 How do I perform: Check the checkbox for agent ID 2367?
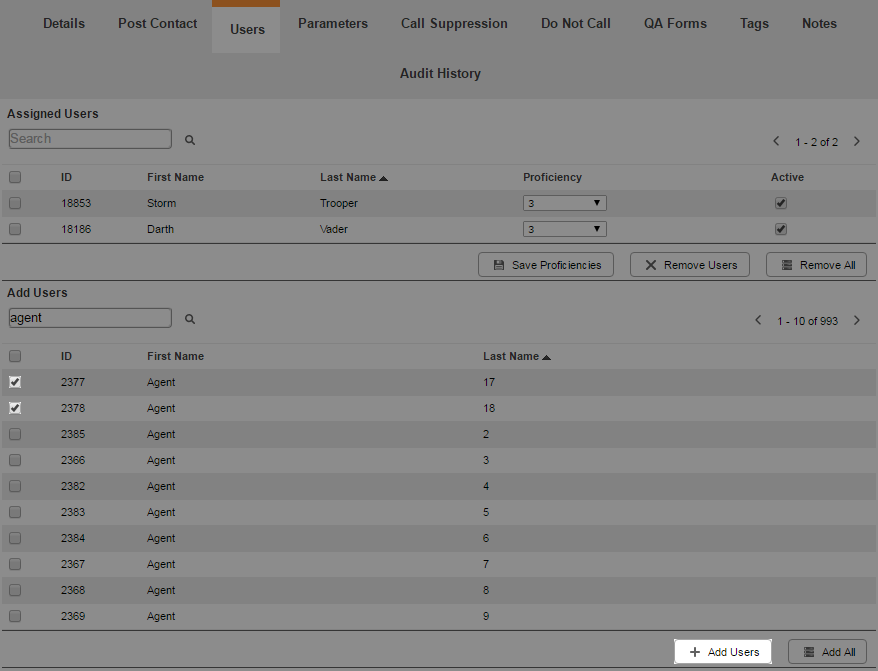(15, 564)
